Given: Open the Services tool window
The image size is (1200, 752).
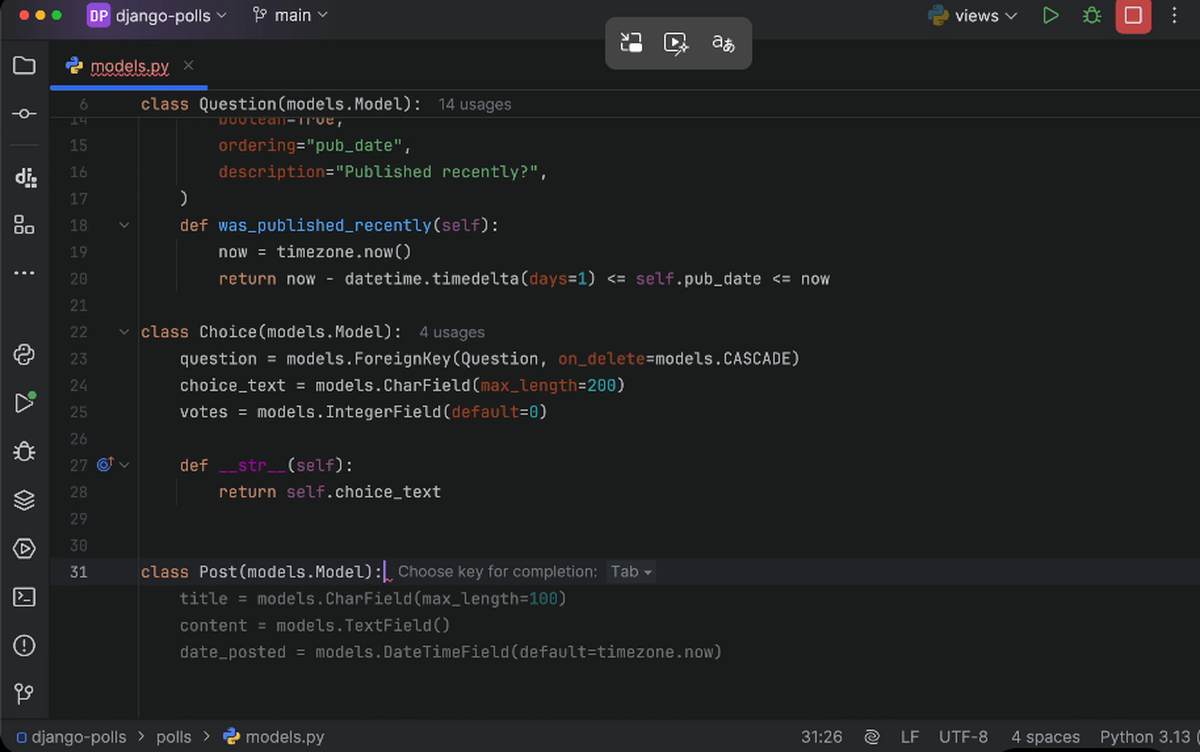Looking at the screenshot, I should click(24, 548).
